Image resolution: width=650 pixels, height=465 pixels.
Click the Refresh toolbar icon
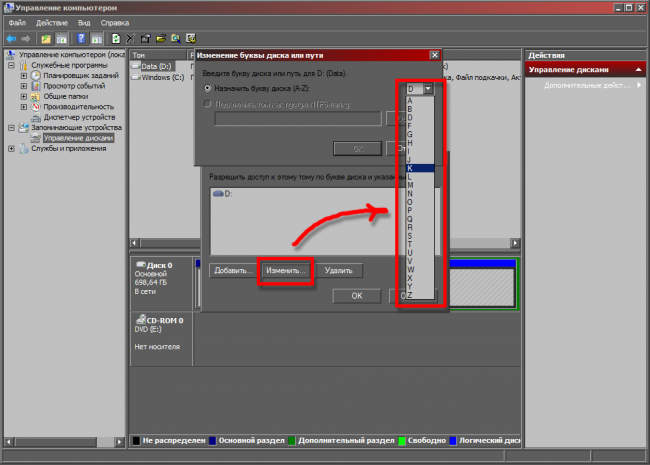pyautogui.click(x=117, y=38)
